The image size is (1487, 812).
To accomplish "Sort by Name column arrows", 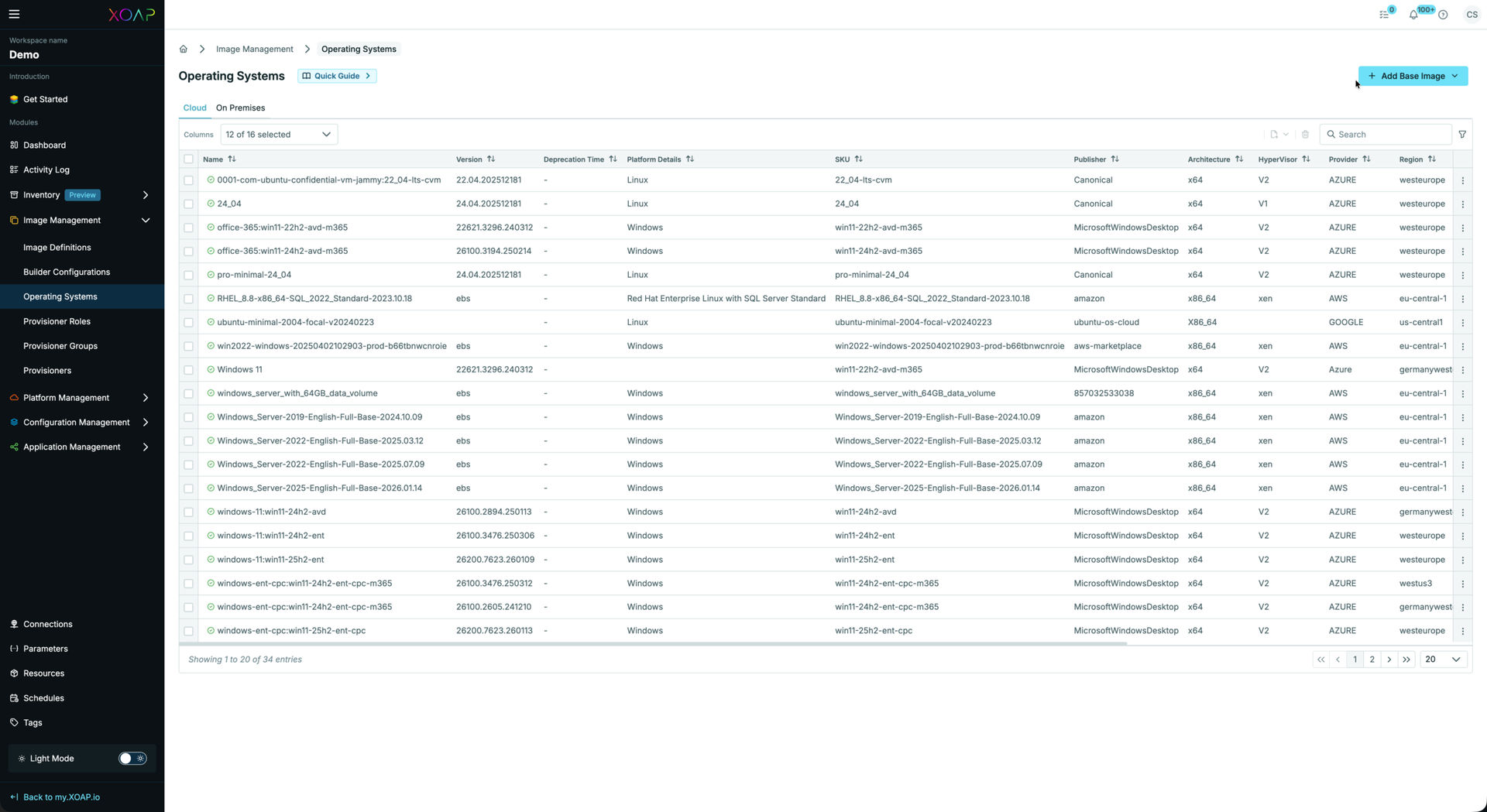I will click(232, 159).
